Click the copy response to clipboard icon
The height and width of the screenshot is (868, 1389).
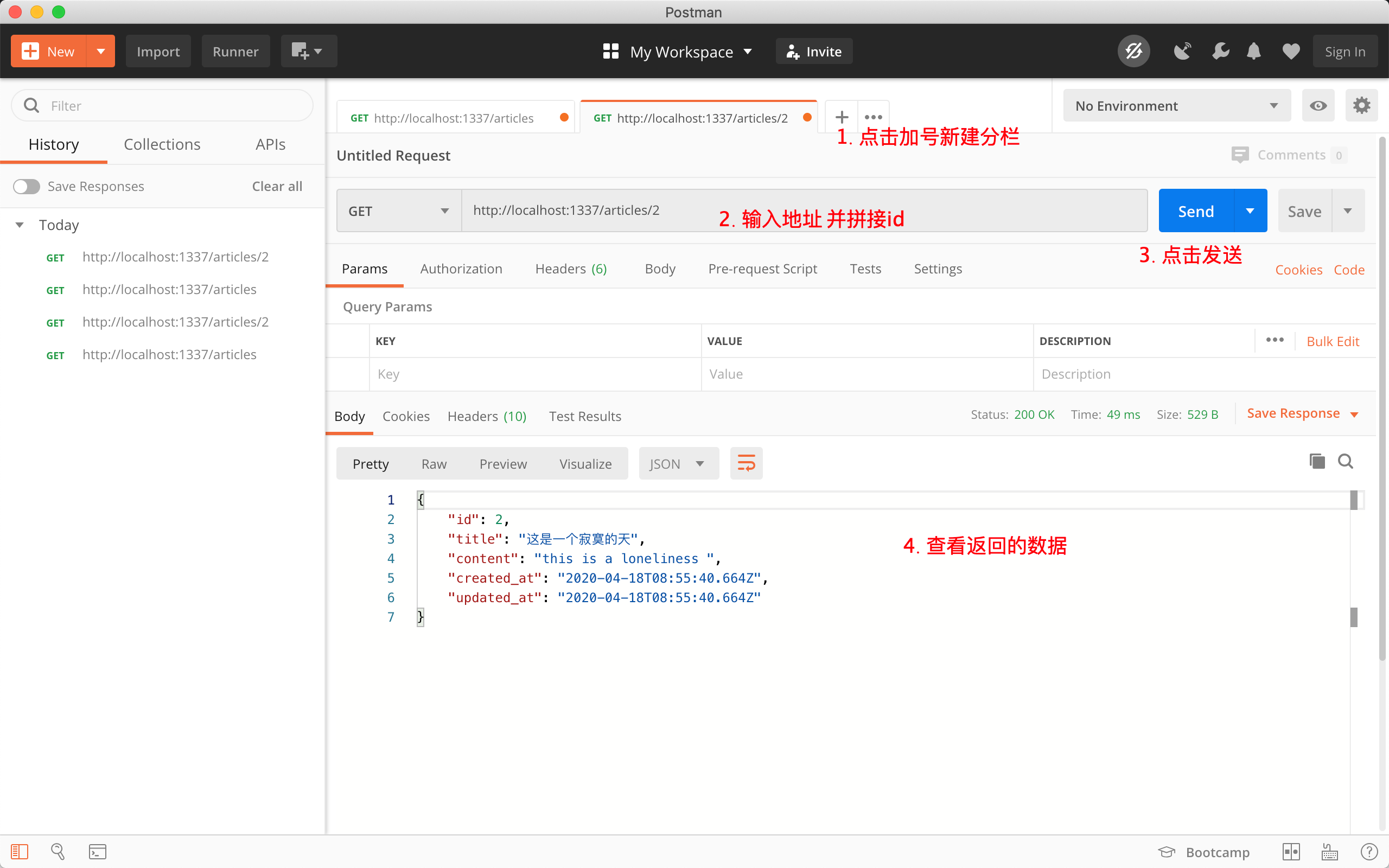[x=1317, y=461]
